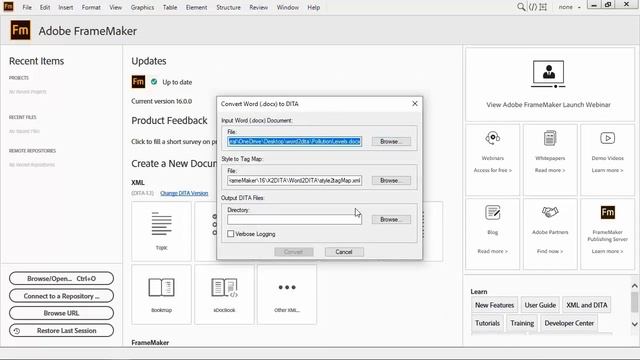Screen dimensions: 640x360
Task: Click the XML and DITA button
Action: [x=587, y=305]
